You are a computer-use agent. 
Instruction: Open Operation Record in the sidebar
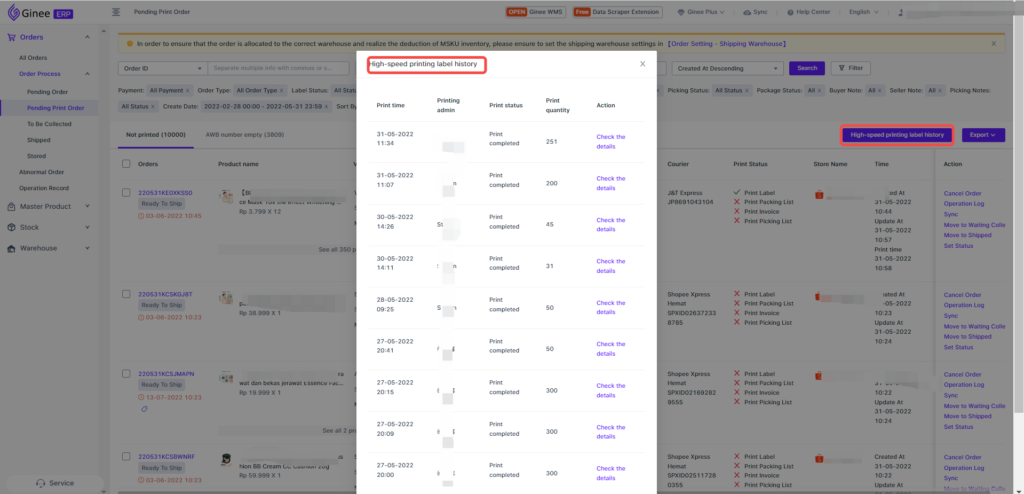tap(44, 188)
